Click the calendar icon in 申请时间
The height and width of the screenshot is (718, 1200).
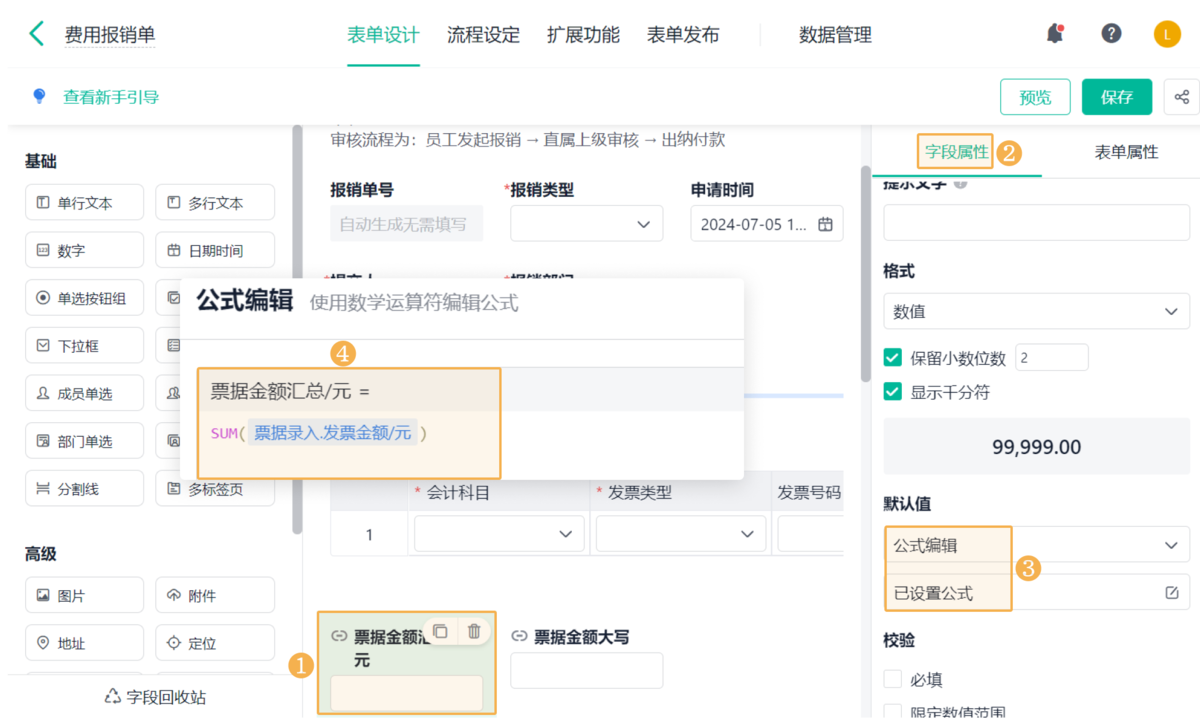825,225
